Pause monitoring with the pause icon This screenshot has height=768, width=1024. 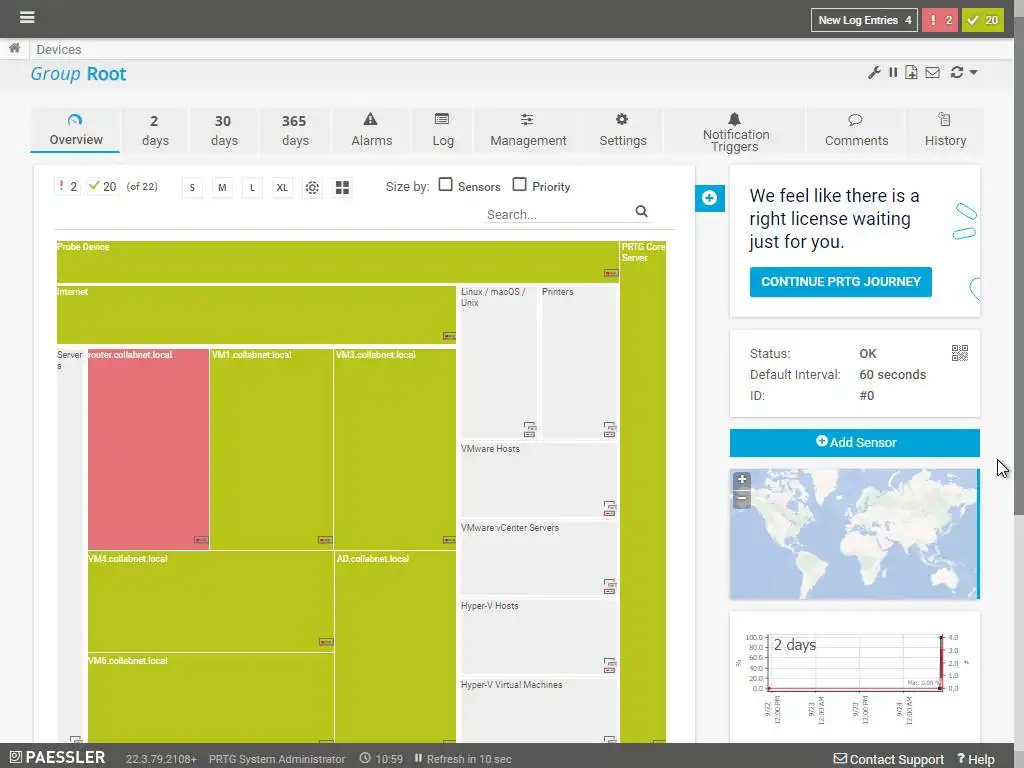click(x=893, y=72)
